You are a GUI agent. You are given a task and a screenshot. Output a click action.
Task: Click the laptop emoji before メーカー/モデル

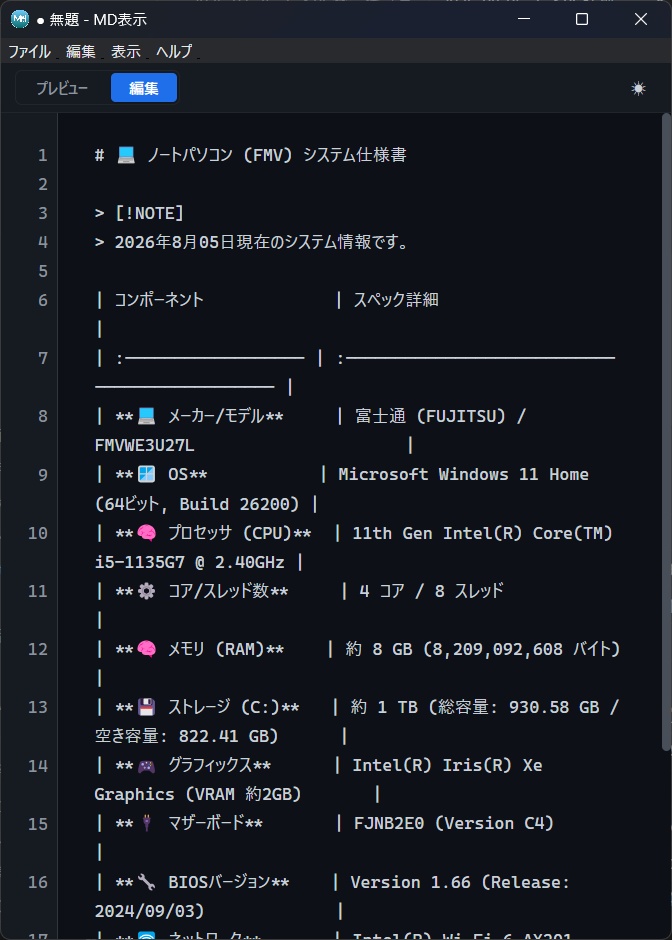pos(146,416)
